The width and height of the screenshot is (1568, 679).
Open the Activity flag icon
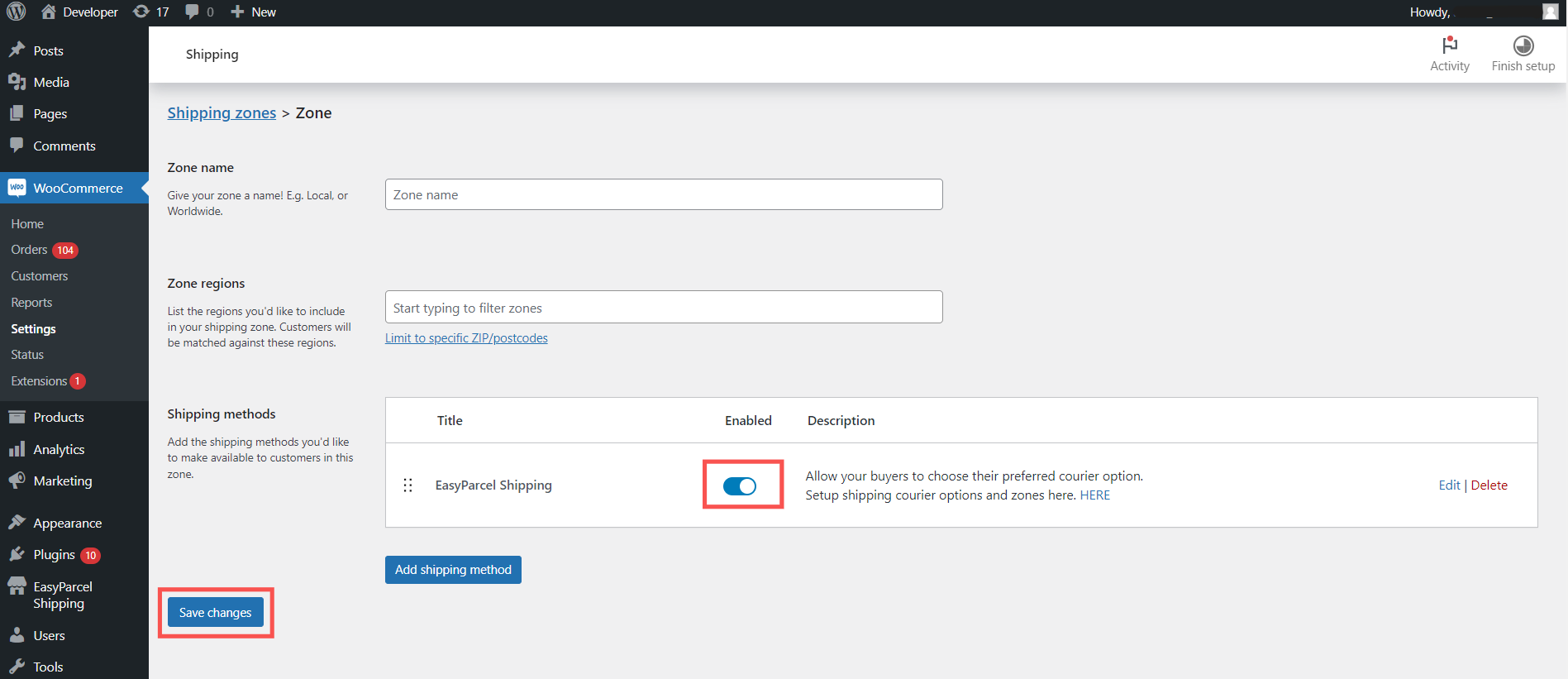pyautogui.click(x=1450, y=45)
